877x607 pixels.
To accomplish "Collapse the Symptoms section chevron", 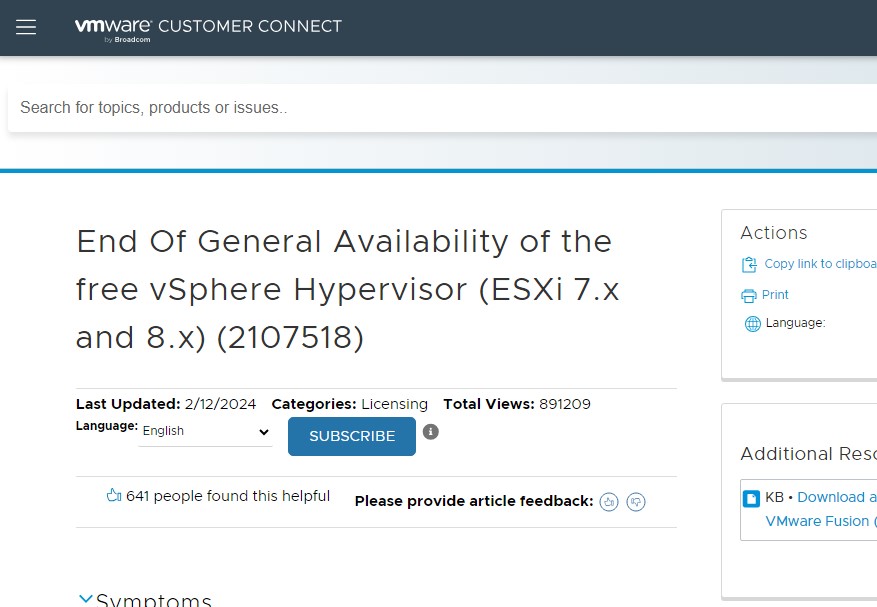I will click(85, 597).
